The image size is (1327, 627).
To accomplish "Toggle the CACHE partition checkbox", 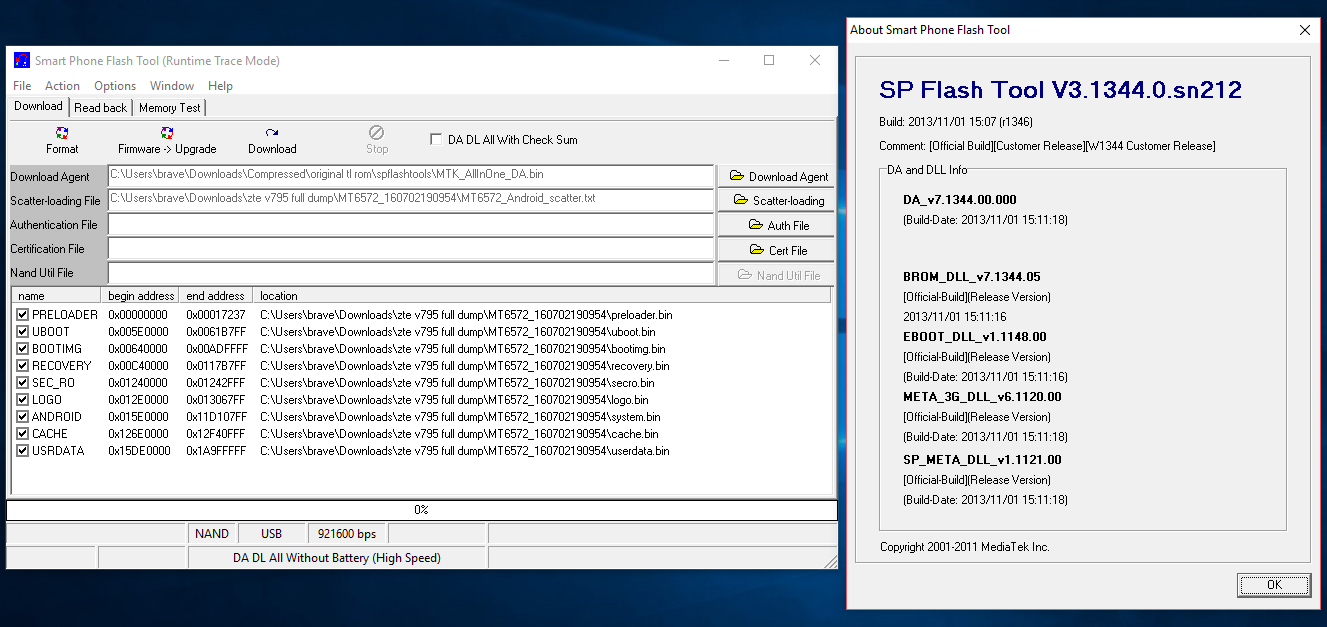I will click(22, 433).
